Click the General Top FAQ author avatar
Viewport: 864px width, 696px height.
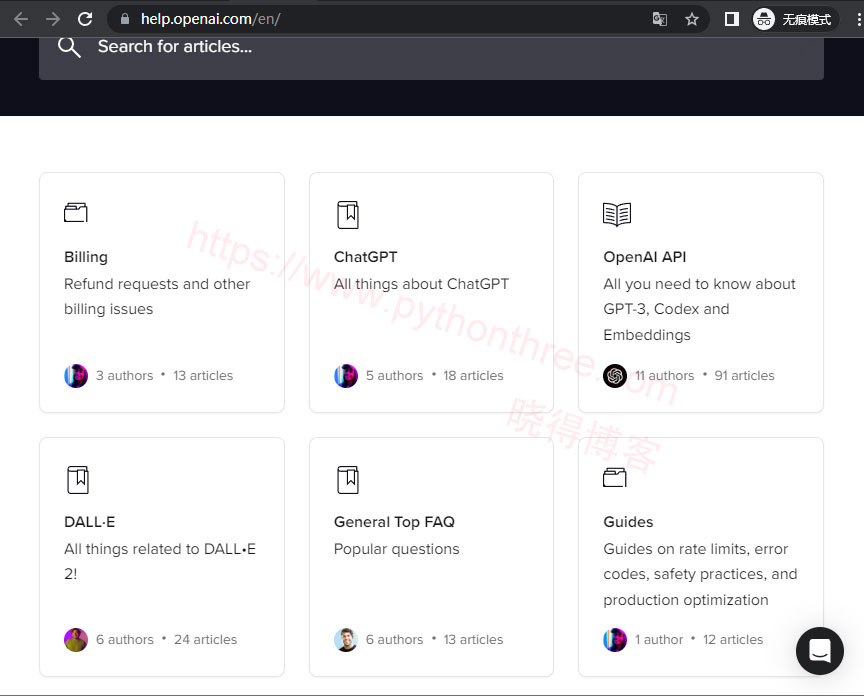coord(346,640)
